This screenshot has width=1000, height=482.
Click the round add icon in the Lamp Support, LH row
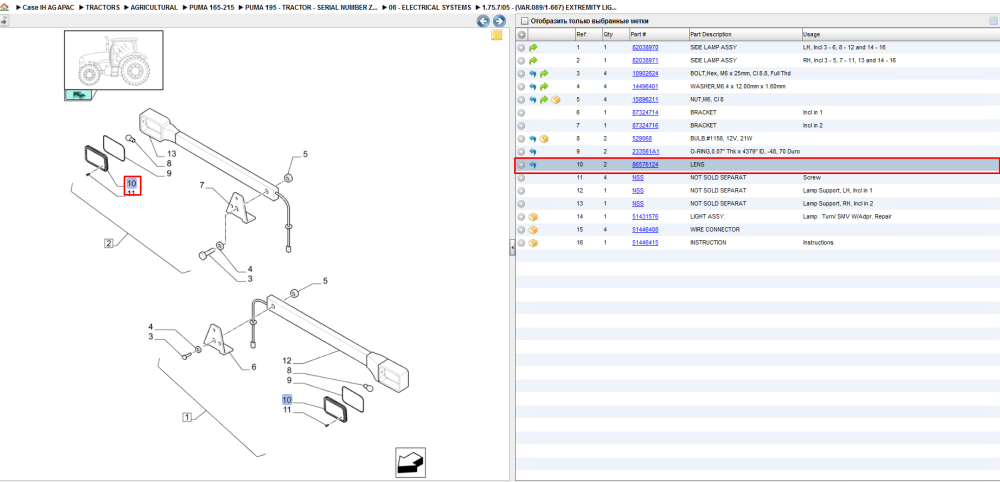pyautogui.click(x=521, y=191)
